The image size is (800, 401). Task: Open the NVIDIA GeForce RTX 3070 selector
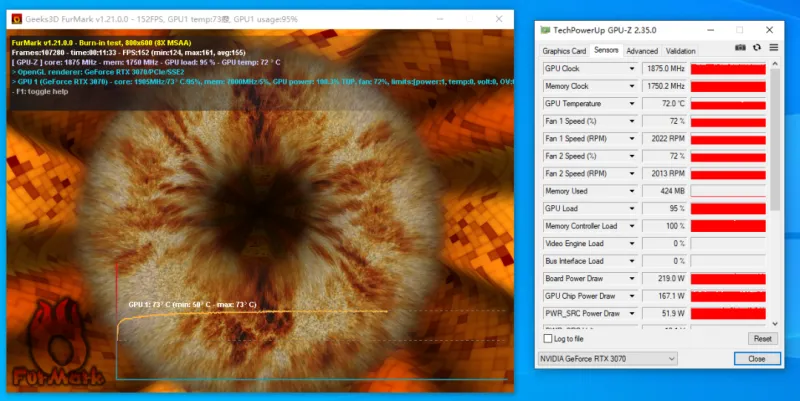(x=608, y=359)
